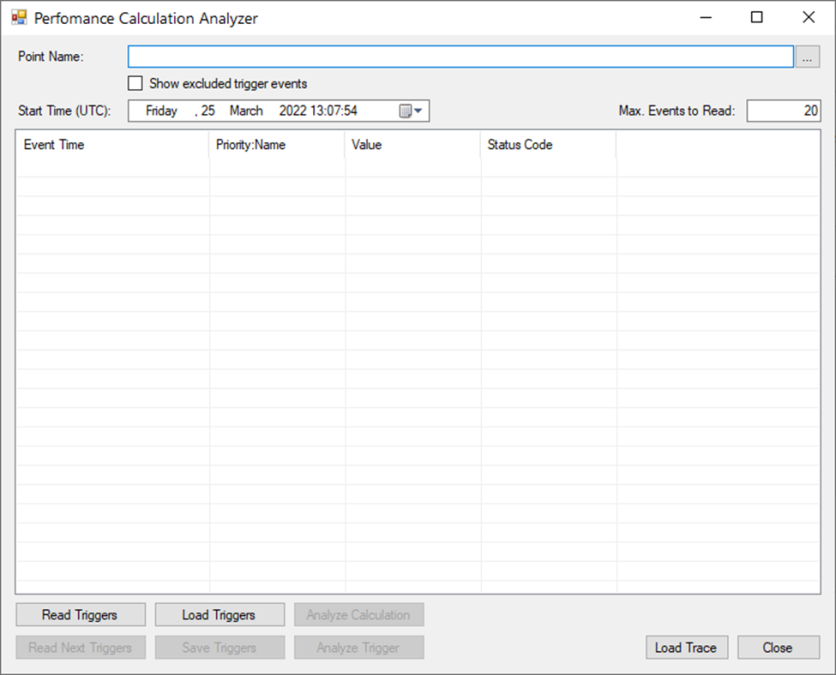Open the Start Time calendar dropdown
The width and height of the screenshot is (836, 675).
[x=412, y=111]
